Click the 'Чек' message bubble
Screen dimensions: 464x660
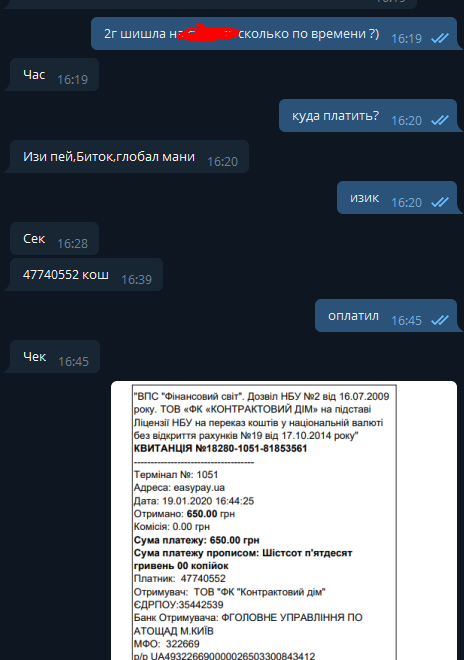point(54,357)
